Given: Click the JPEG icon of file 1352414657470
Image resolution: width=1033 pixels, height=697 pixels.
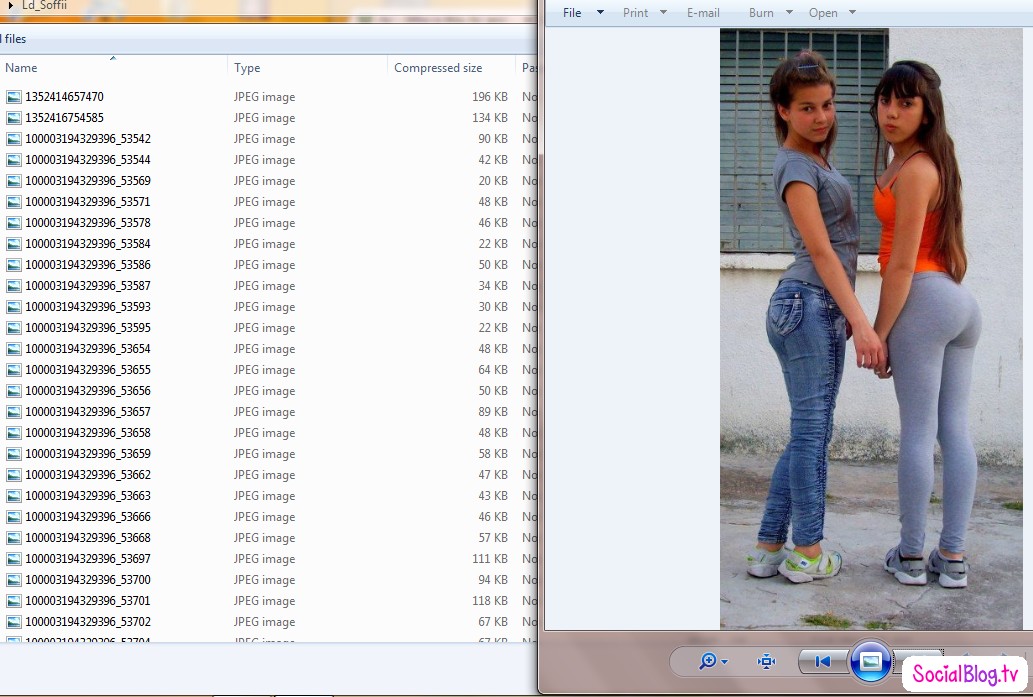Looking at the screenshot, I should click(14, 97).
